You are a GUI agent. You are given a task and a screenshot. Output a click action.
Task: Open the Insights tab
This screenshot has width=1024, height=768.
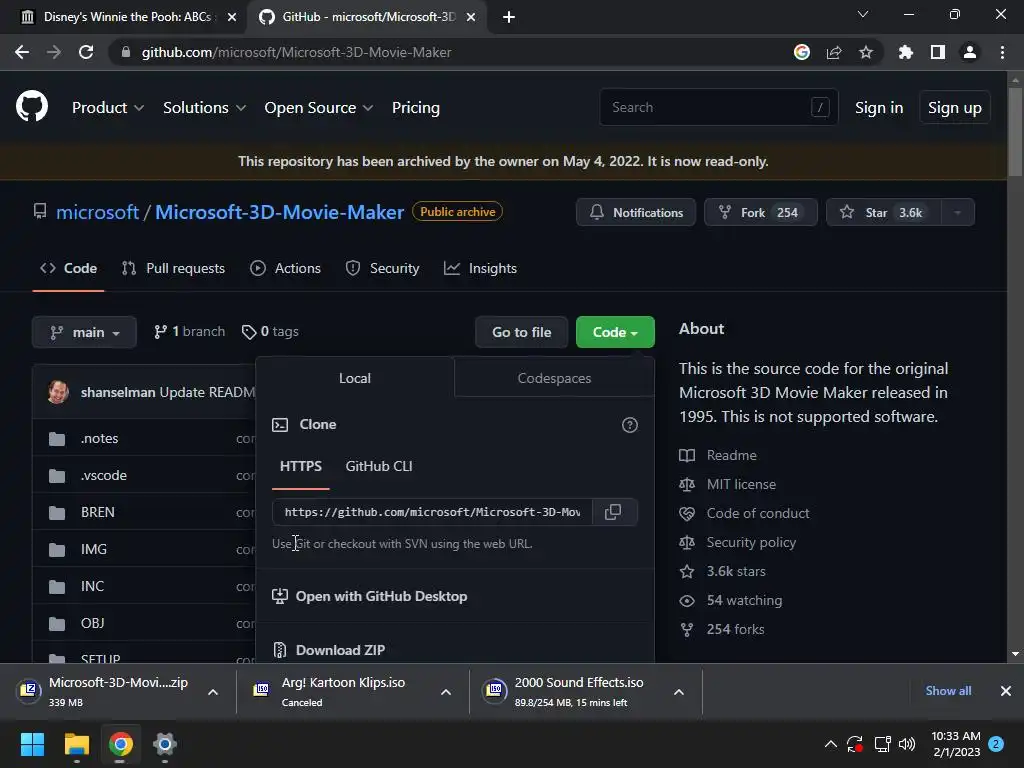(480, 268)
